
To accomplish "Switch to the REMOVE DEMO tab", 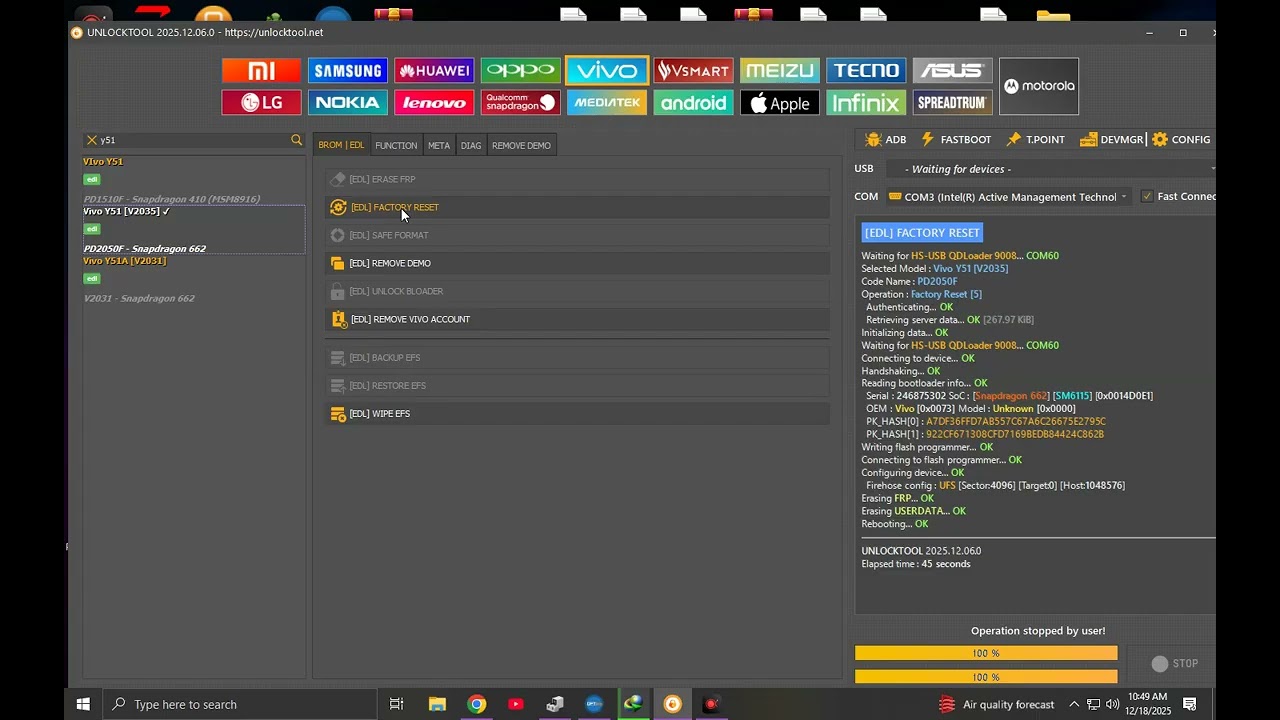I will pos(521,145).
